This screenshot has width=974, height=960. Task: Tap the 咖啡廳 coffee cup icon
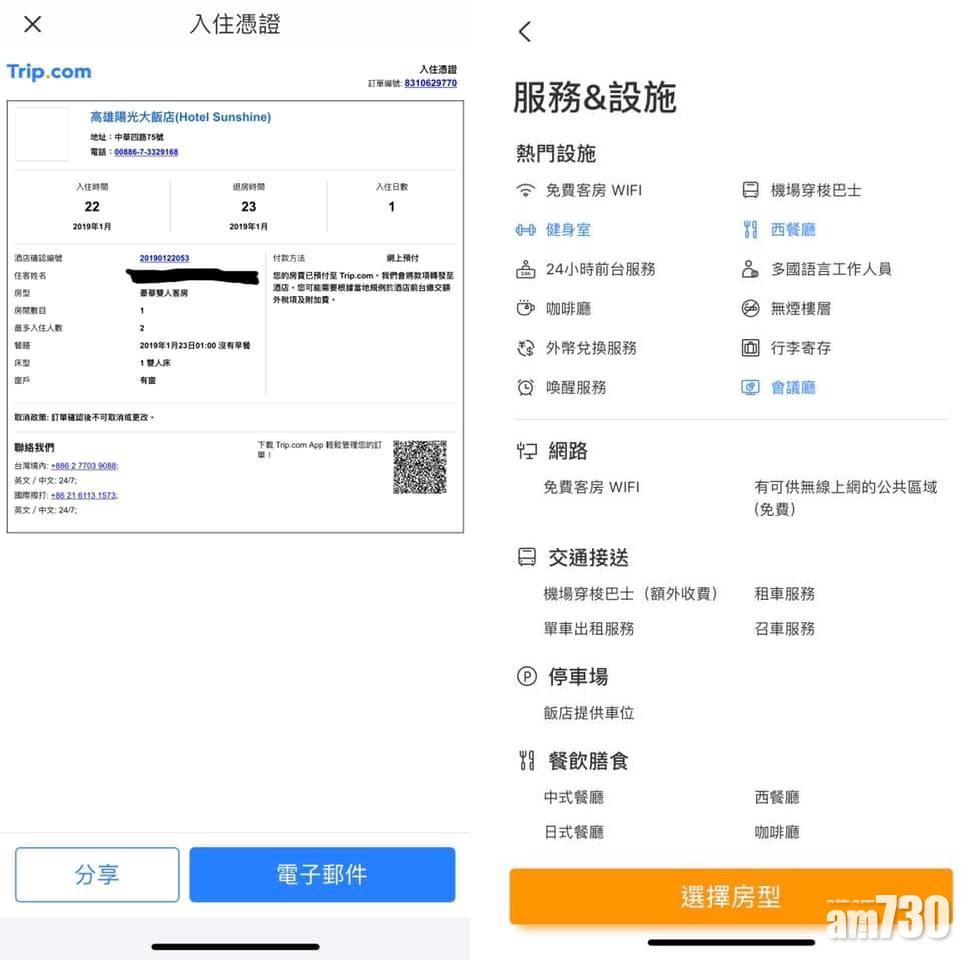(526, 309)
